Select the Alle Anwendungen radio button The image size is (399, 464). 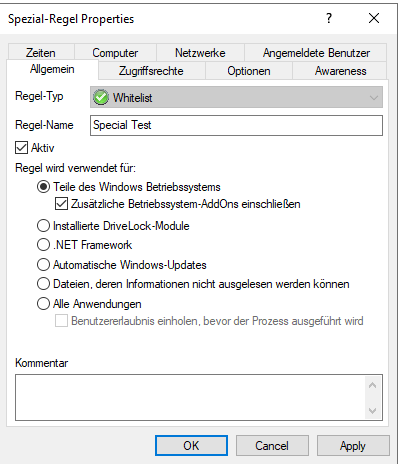(43, 304)
